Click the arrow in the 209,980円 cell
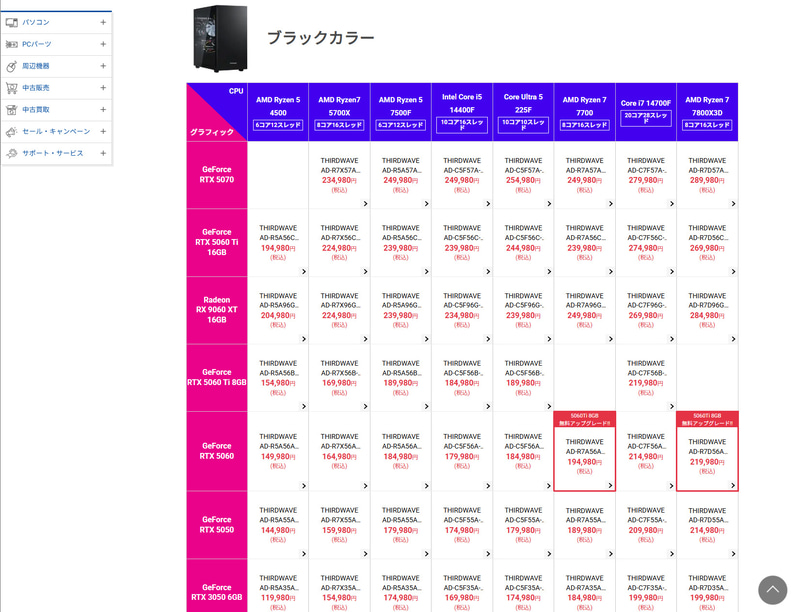The width and height of the screenshot is (800, 612). pos(671,553)
